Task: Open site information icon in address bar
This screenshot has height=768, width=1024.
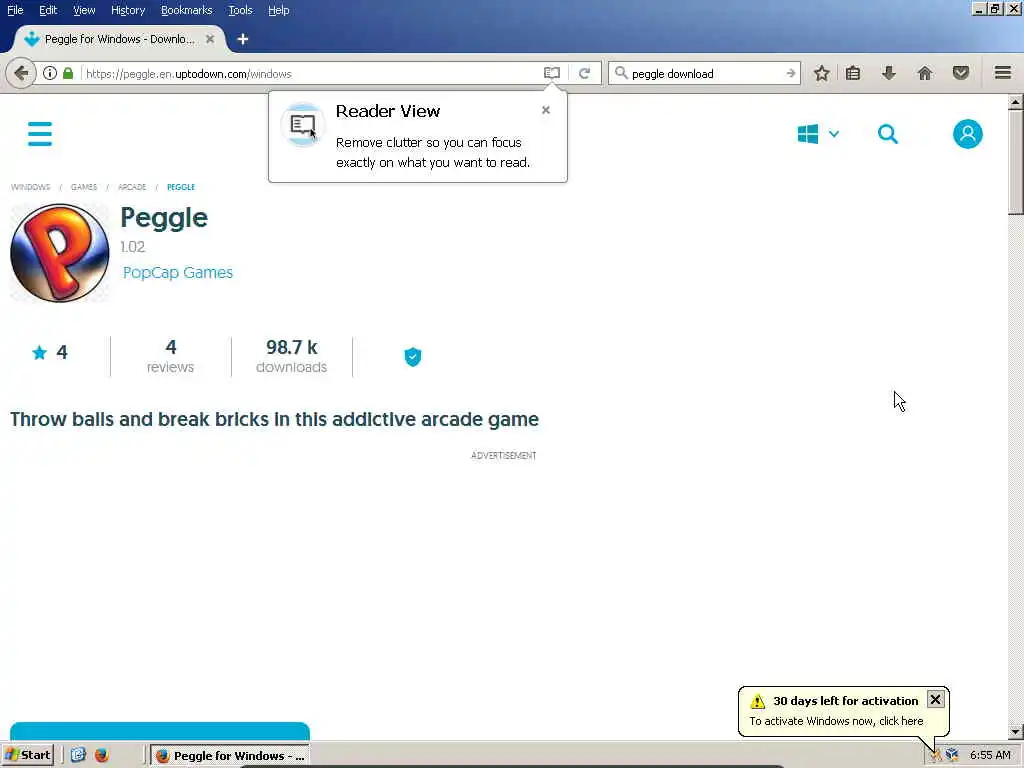Action: pos(50,73)
